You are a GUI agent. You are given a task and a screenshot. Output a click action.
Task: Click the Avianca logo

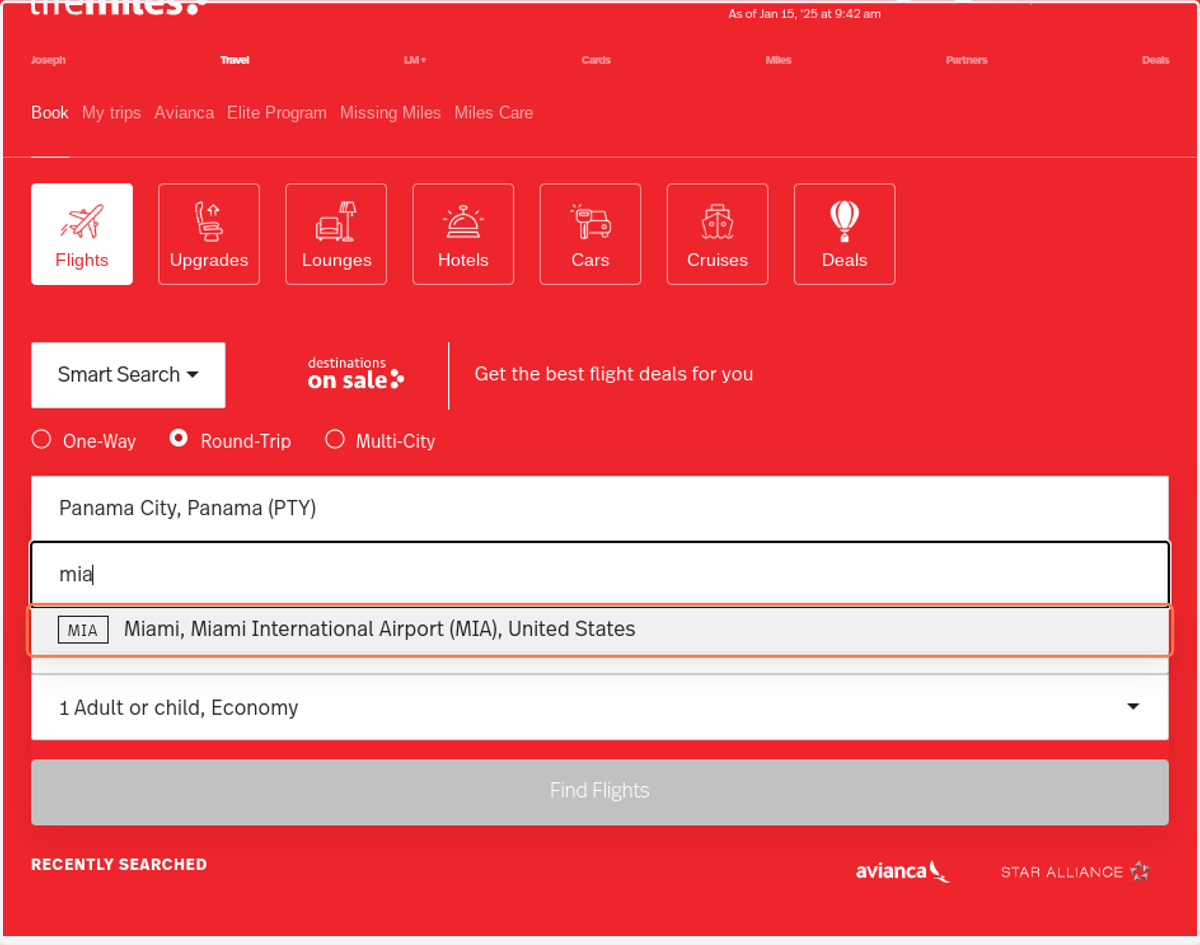tap(902, 871)
